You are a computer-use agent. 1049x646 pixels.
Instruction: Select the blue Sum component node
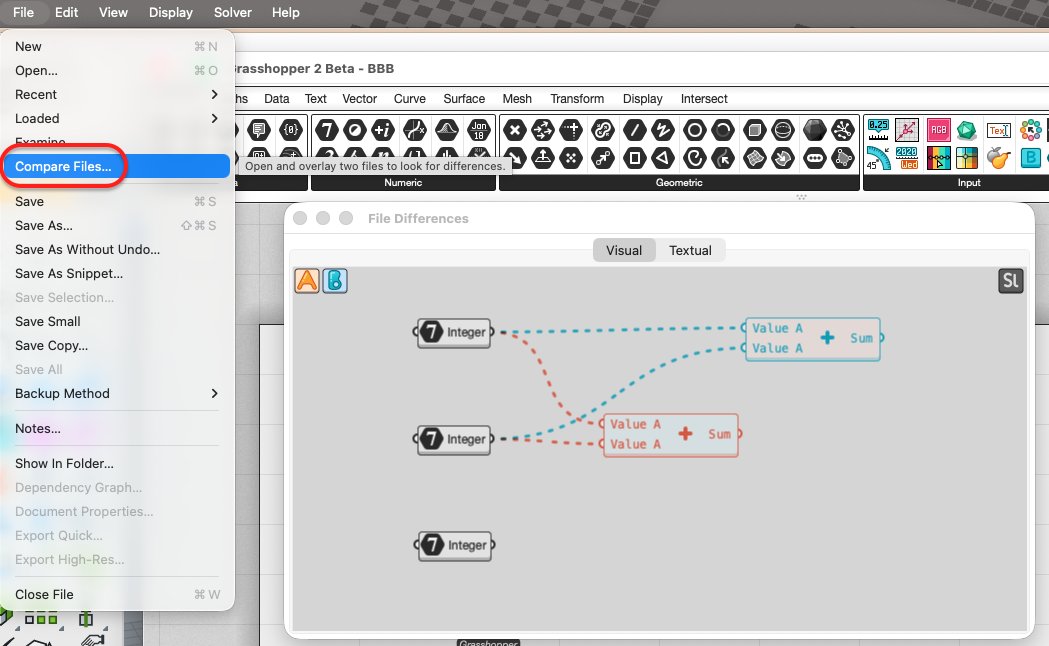813,338
